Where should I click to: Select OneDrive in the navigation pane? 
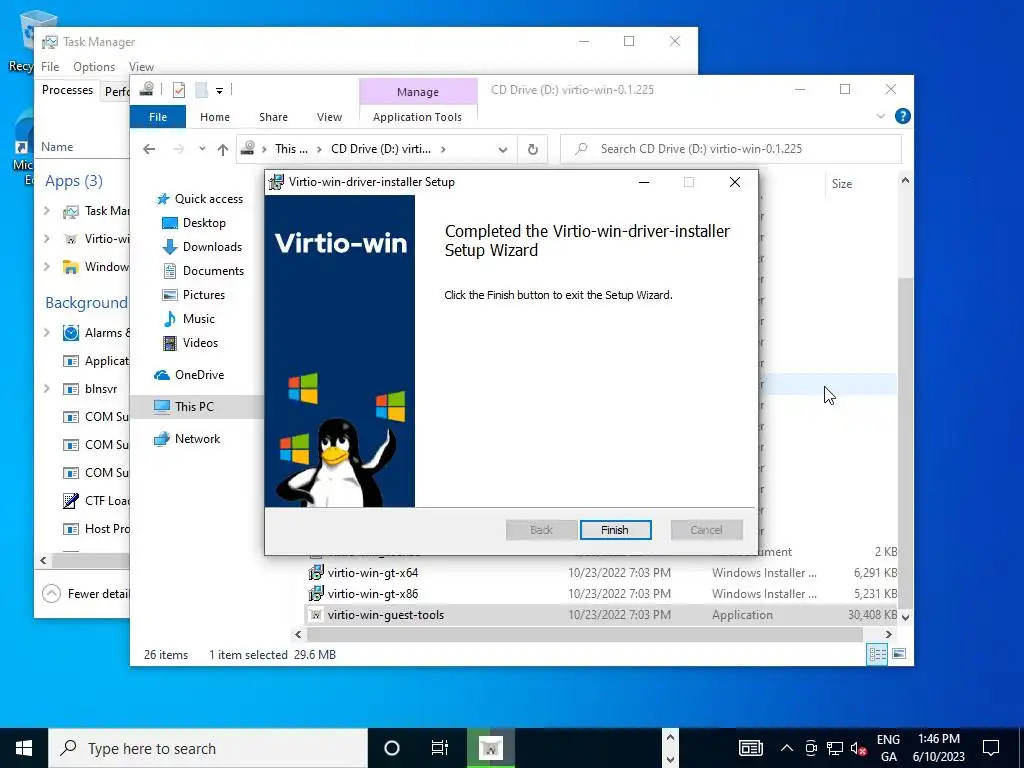(189, 375)
